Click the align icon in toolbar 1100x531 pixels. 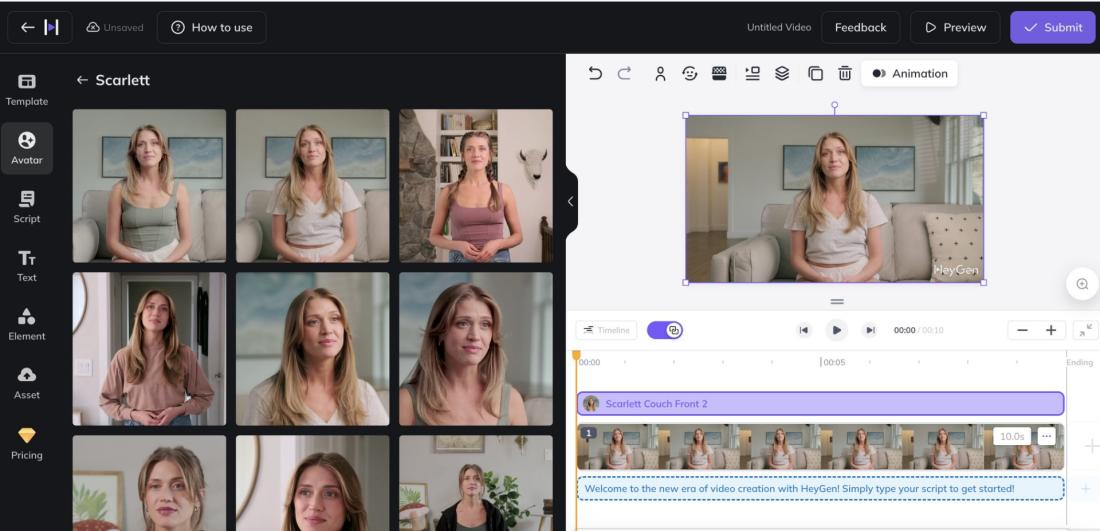point(752,73)
